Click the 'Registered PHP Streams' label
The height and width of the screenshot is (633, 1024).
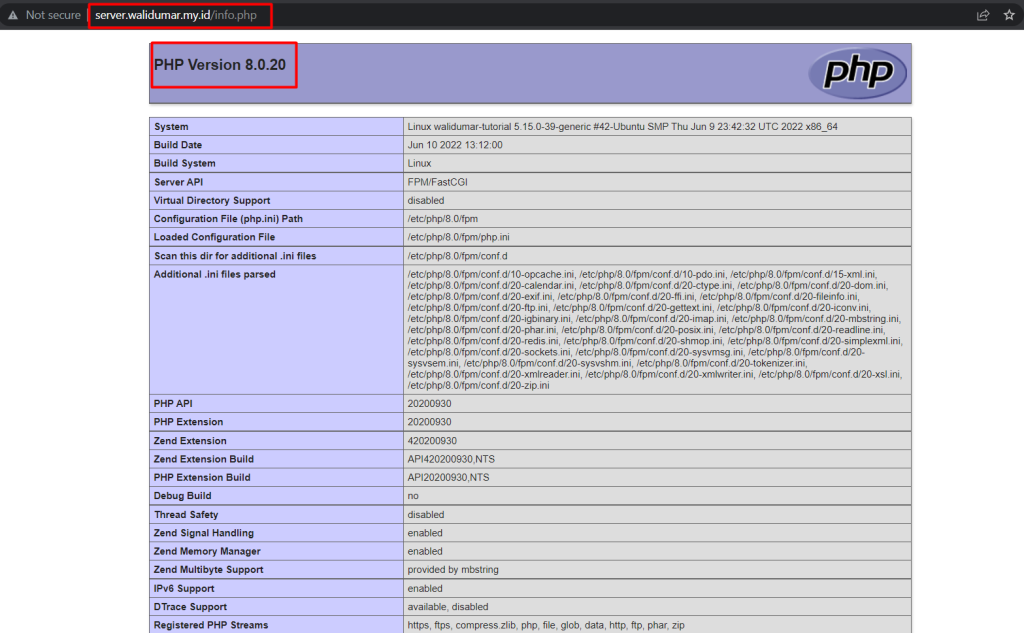[211, 625]
